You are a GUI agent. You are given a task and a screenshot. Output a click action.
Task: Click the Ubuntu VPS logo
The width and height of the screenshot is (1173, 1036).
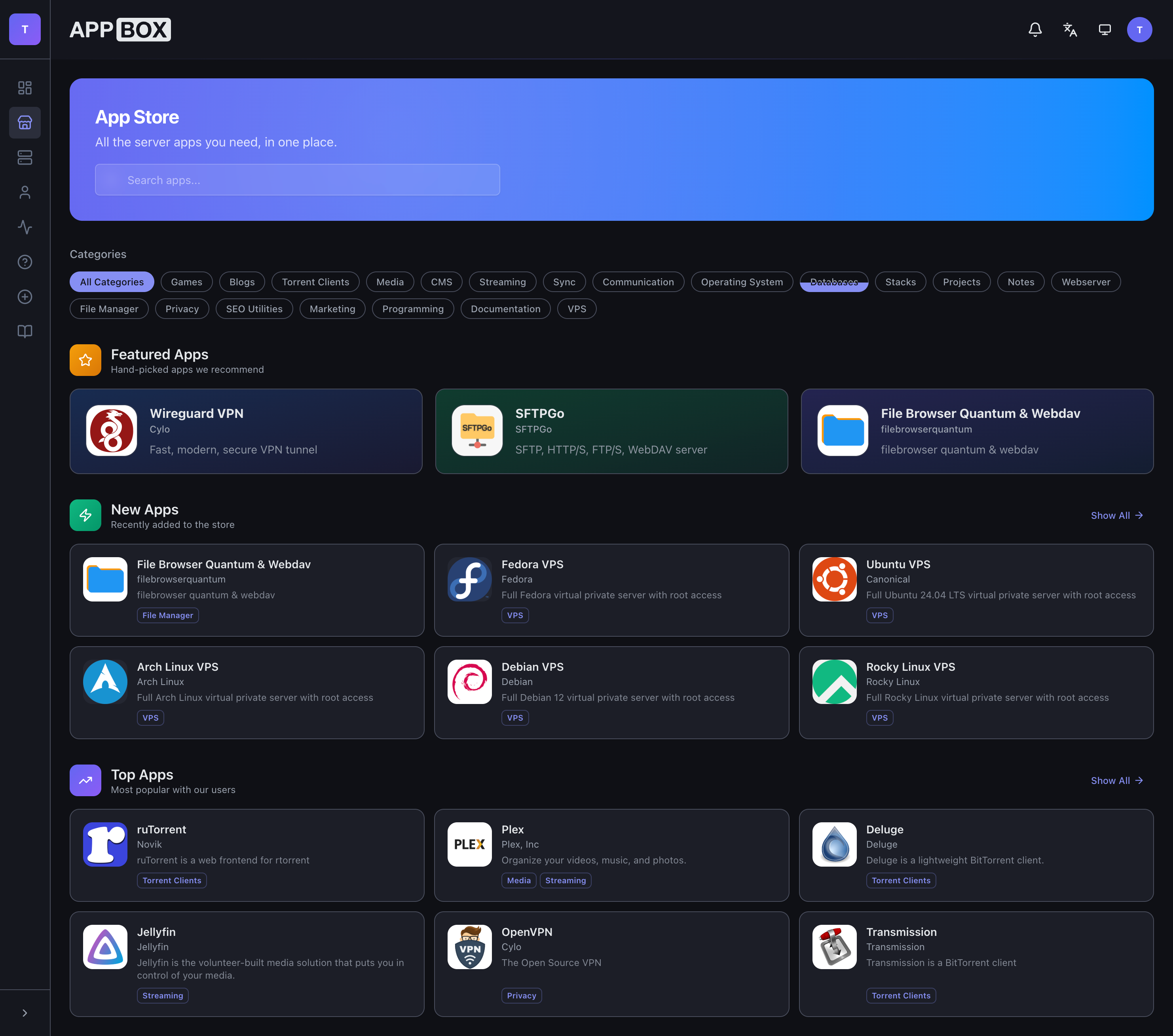pyautogui.click(x=834, y=579)
